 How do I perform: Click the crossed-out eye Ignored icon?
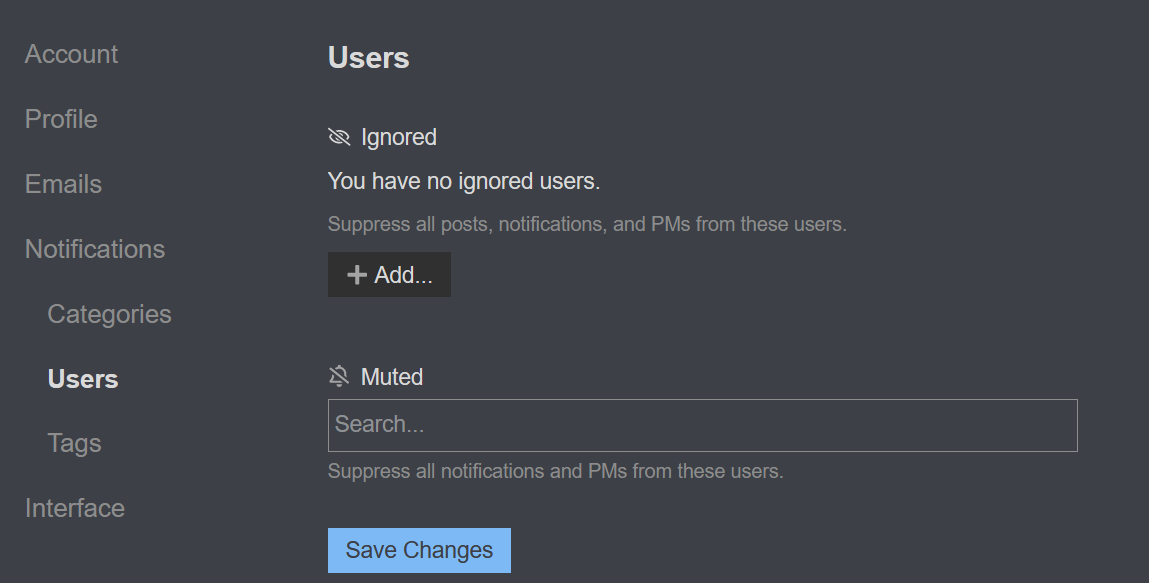click(339, 137)
